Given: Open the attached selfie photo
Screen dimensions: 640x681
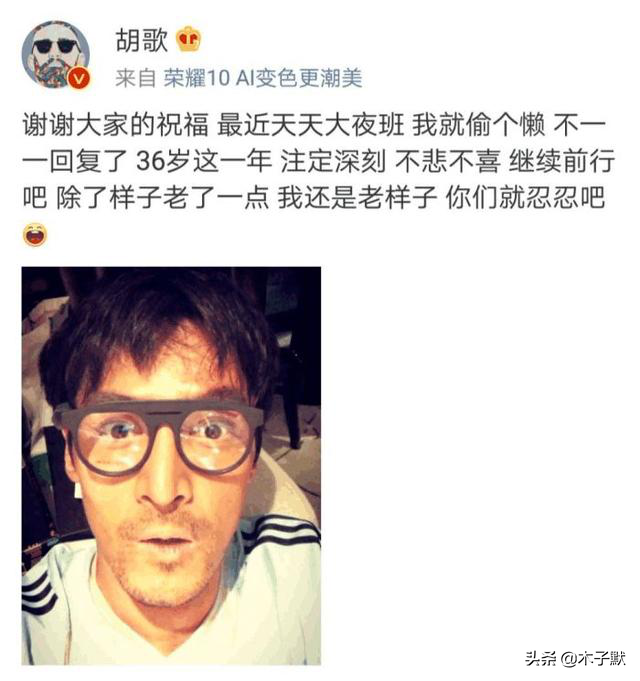Looking at the screenshot, I should click(171, 466).
